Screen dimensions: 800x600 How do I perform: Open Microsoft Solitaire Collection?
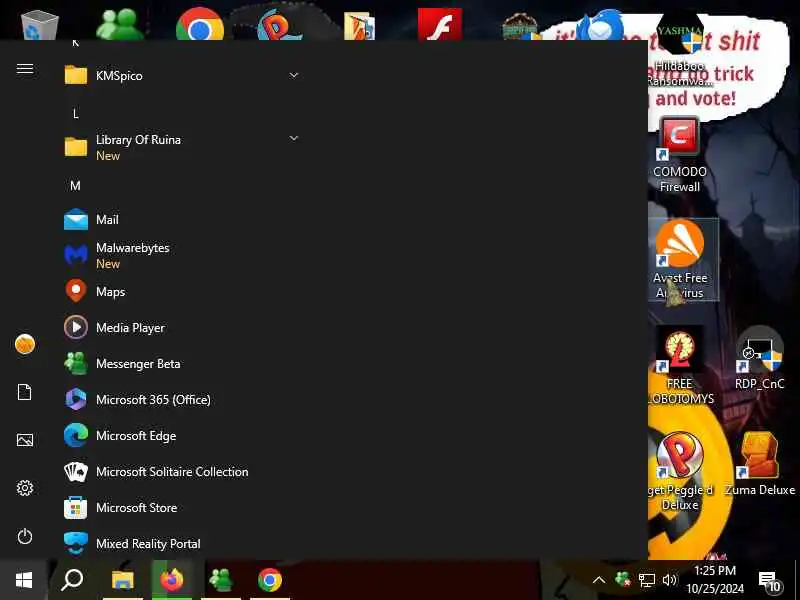[x=181, y=471]
